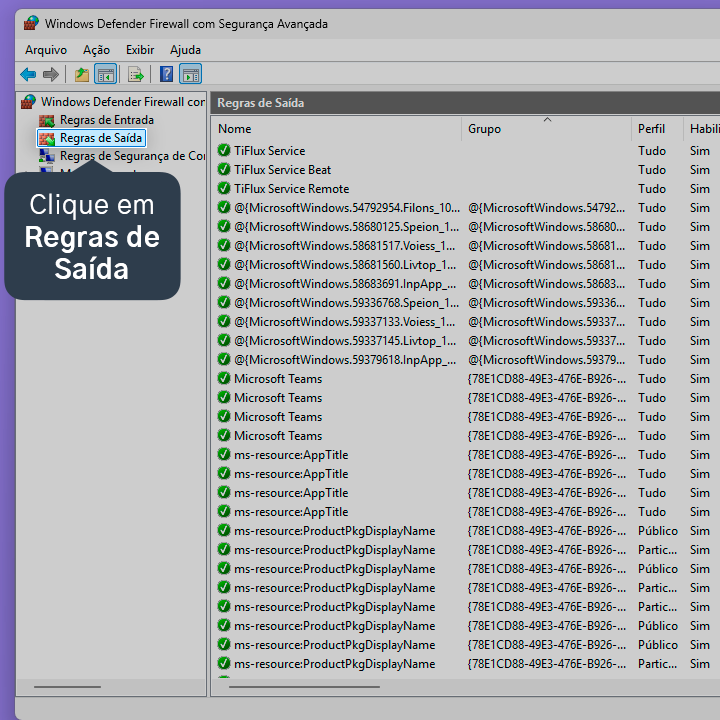Click the Regras de Entrada brick wall icon
Viewport: 720px width, 720px height.
[47, 120]
